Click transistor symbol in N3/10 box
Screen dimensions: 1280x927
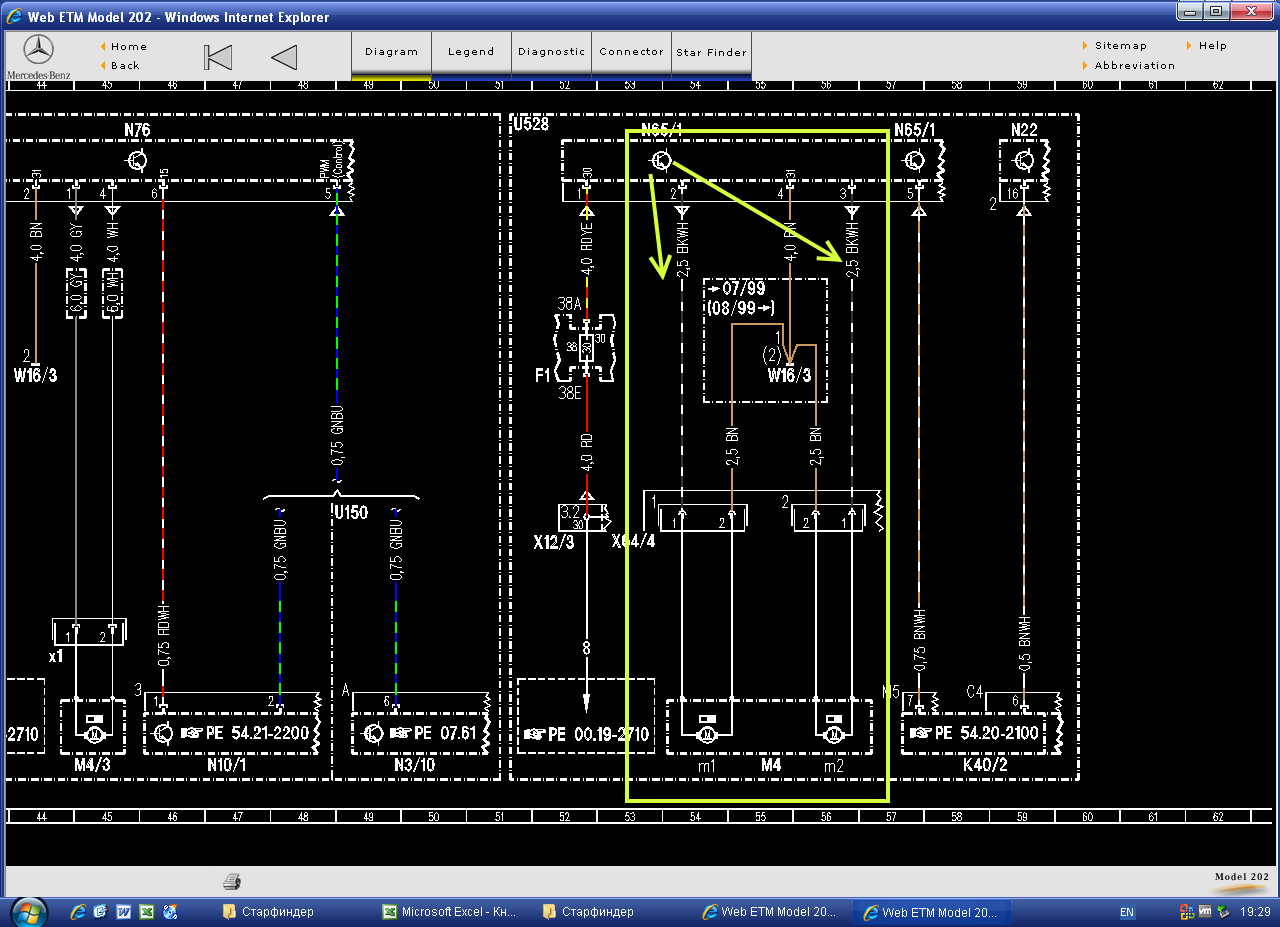[374, 734]
